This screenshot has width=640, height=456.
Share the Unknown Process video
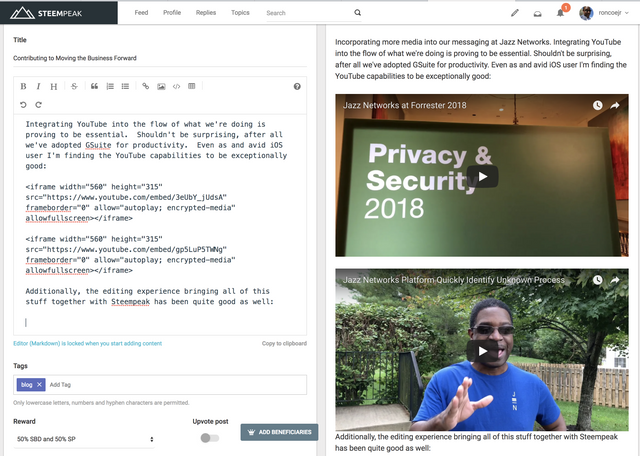tap(615, 280)
